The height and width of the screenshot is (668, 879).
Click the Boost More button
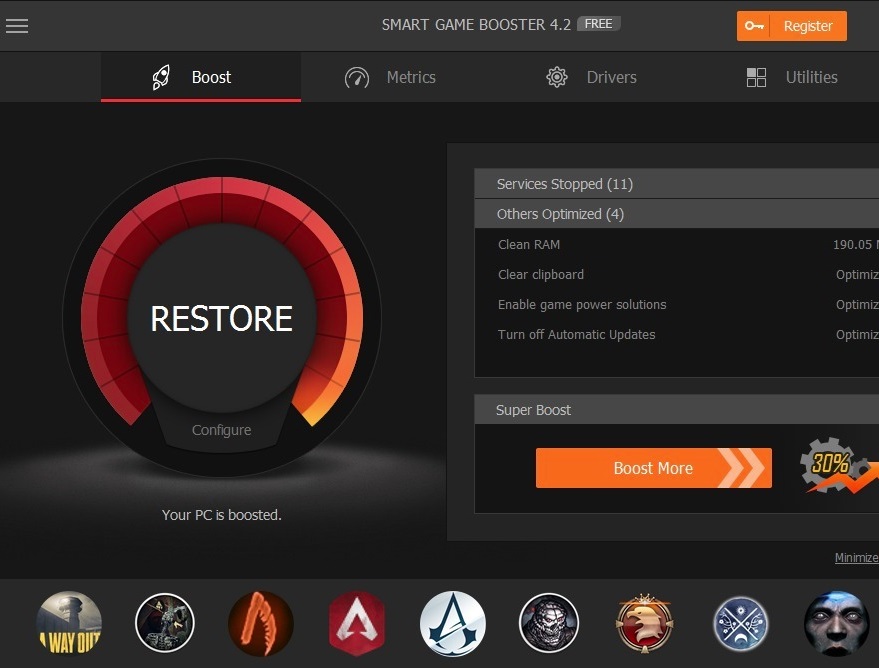click(x=654, y=468)
